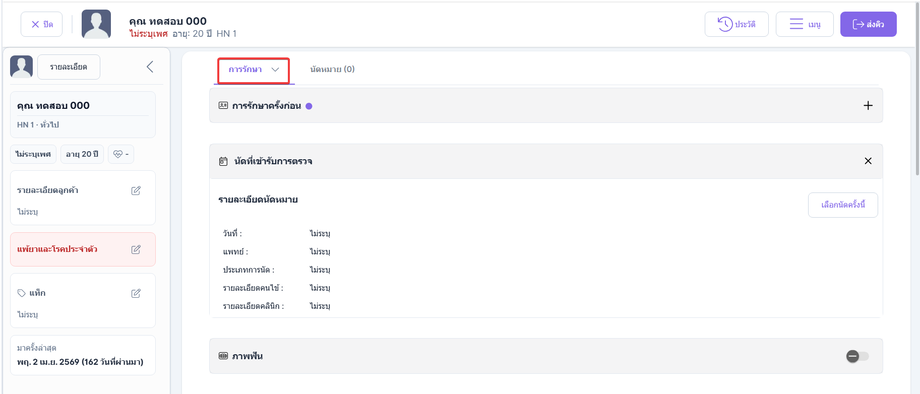Collapse the sidebar with the left chevron
Image resolution: width=920 pixels, height=394 pixels.
[150, 67]
